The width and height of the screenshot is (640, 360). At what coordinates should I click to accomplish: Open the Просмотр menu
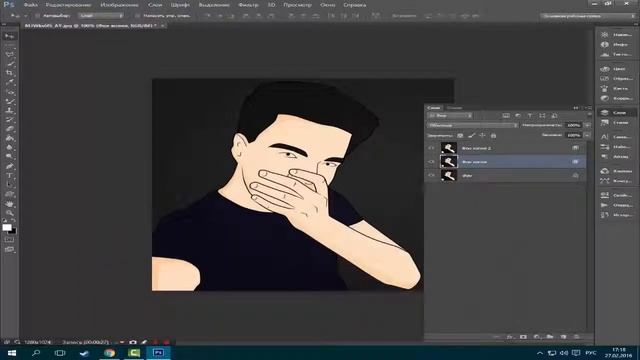click(297, 5)
